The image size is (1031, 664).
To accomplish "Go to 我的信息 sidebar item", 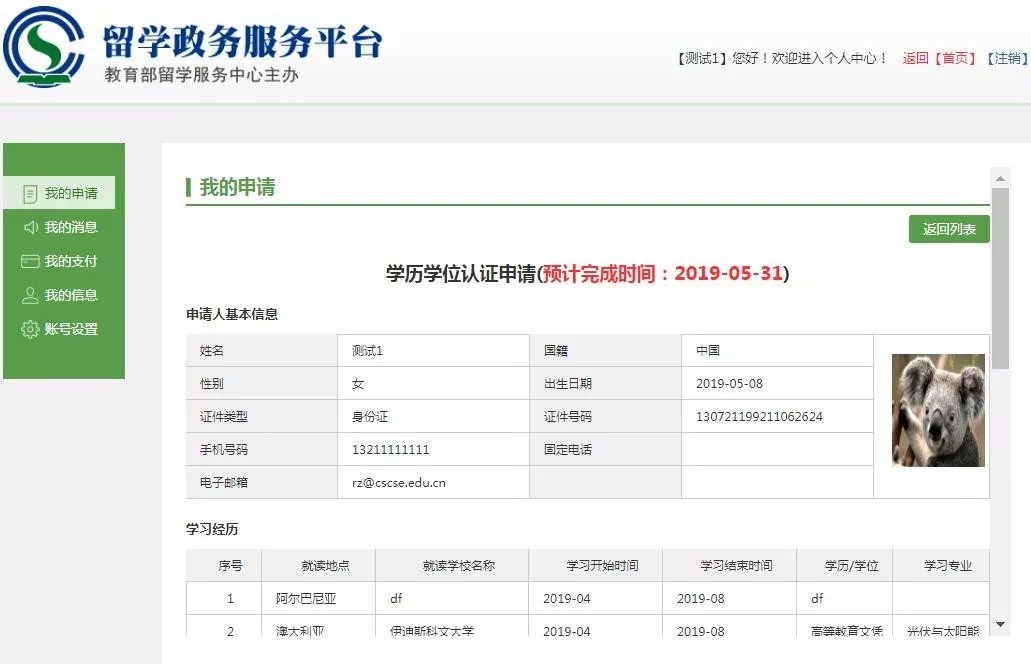I will coord(71,295).
